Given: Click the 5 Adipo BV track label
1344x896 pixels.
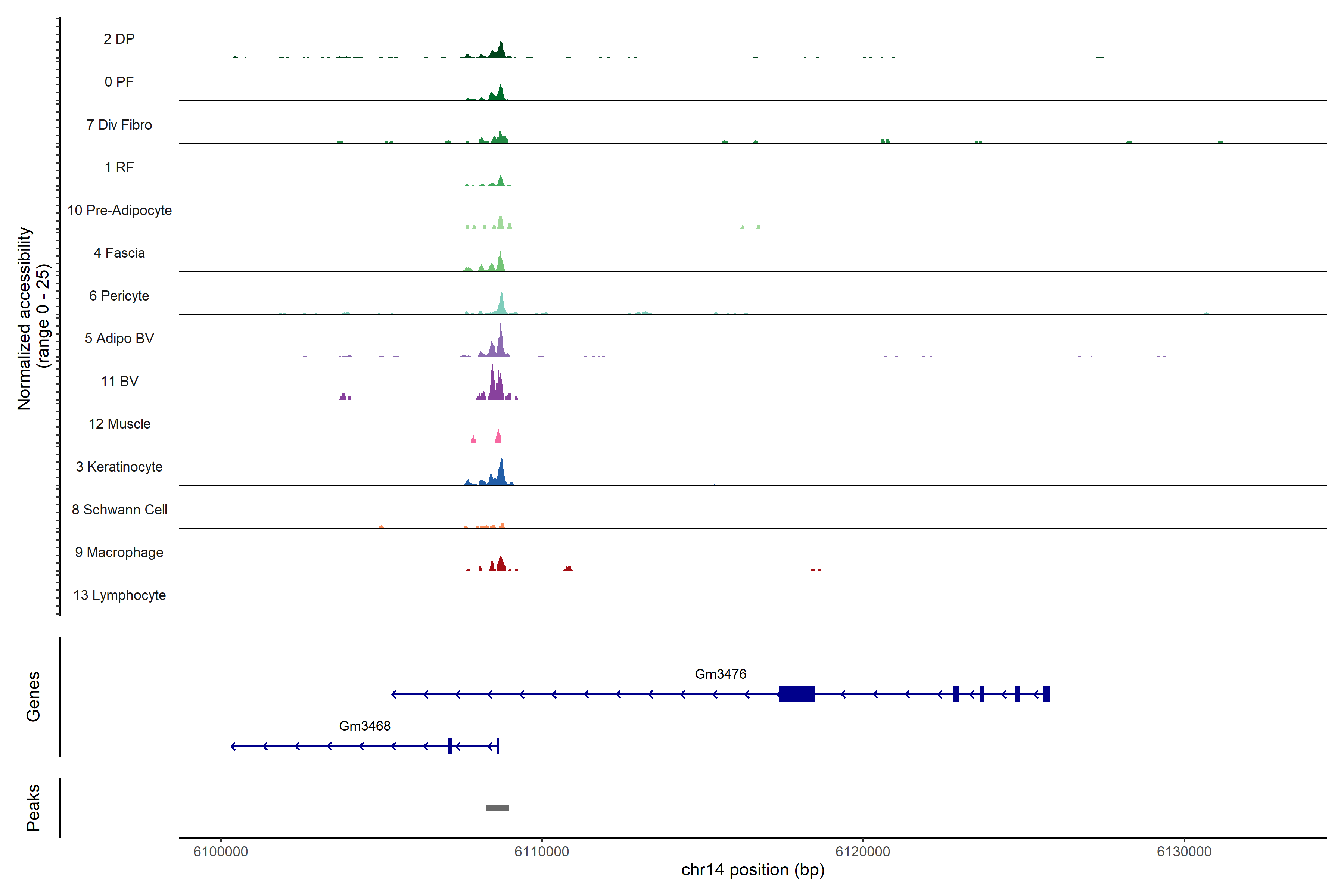Looking at the screenshot, I should pos(119,338).
